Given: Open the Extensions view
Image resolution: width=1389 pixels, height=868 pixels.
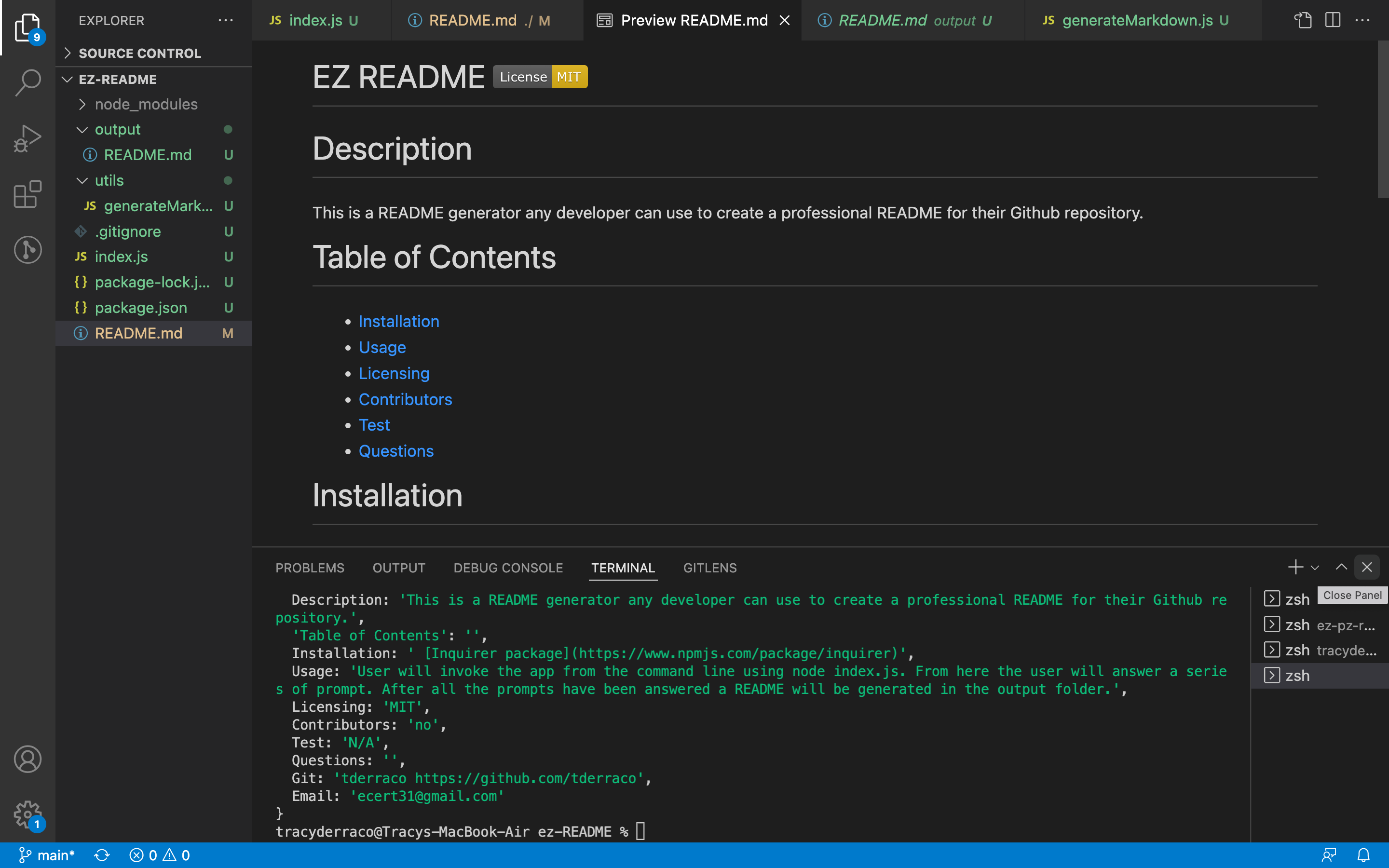Looking at the screenshot, I should (x=27, y=194).
